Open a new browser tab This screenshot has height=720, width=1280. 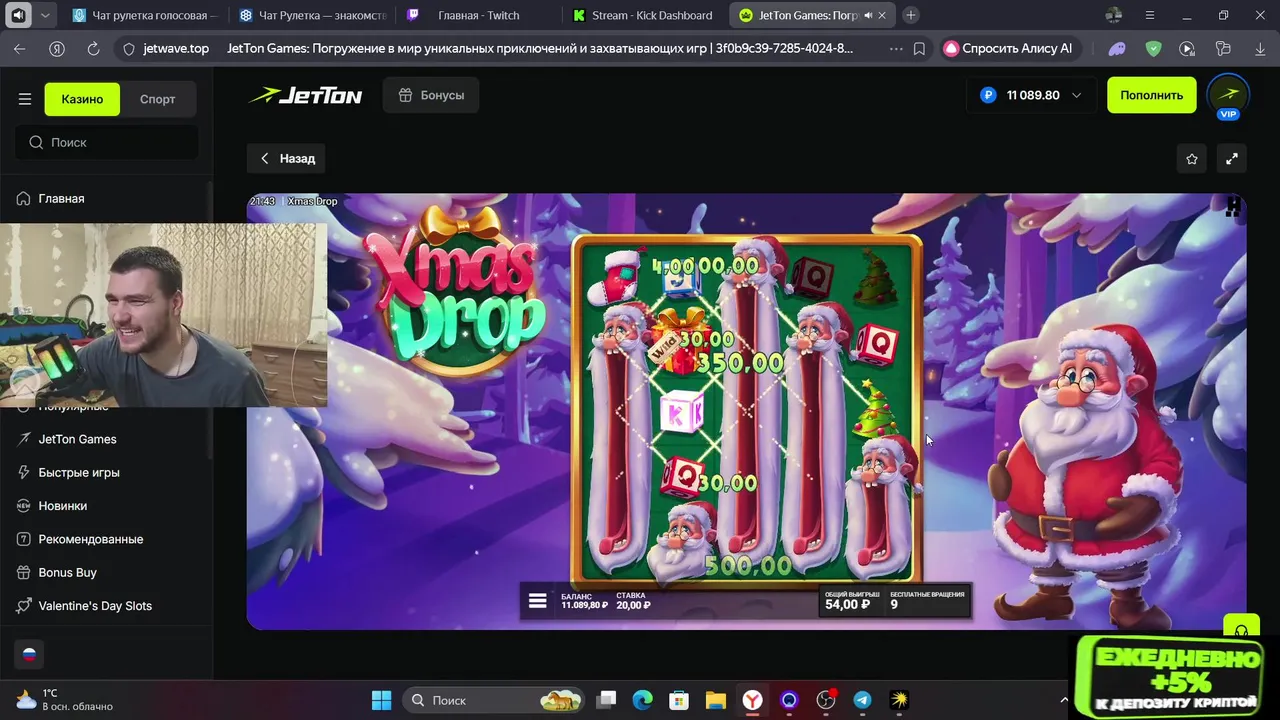point(910,15)
